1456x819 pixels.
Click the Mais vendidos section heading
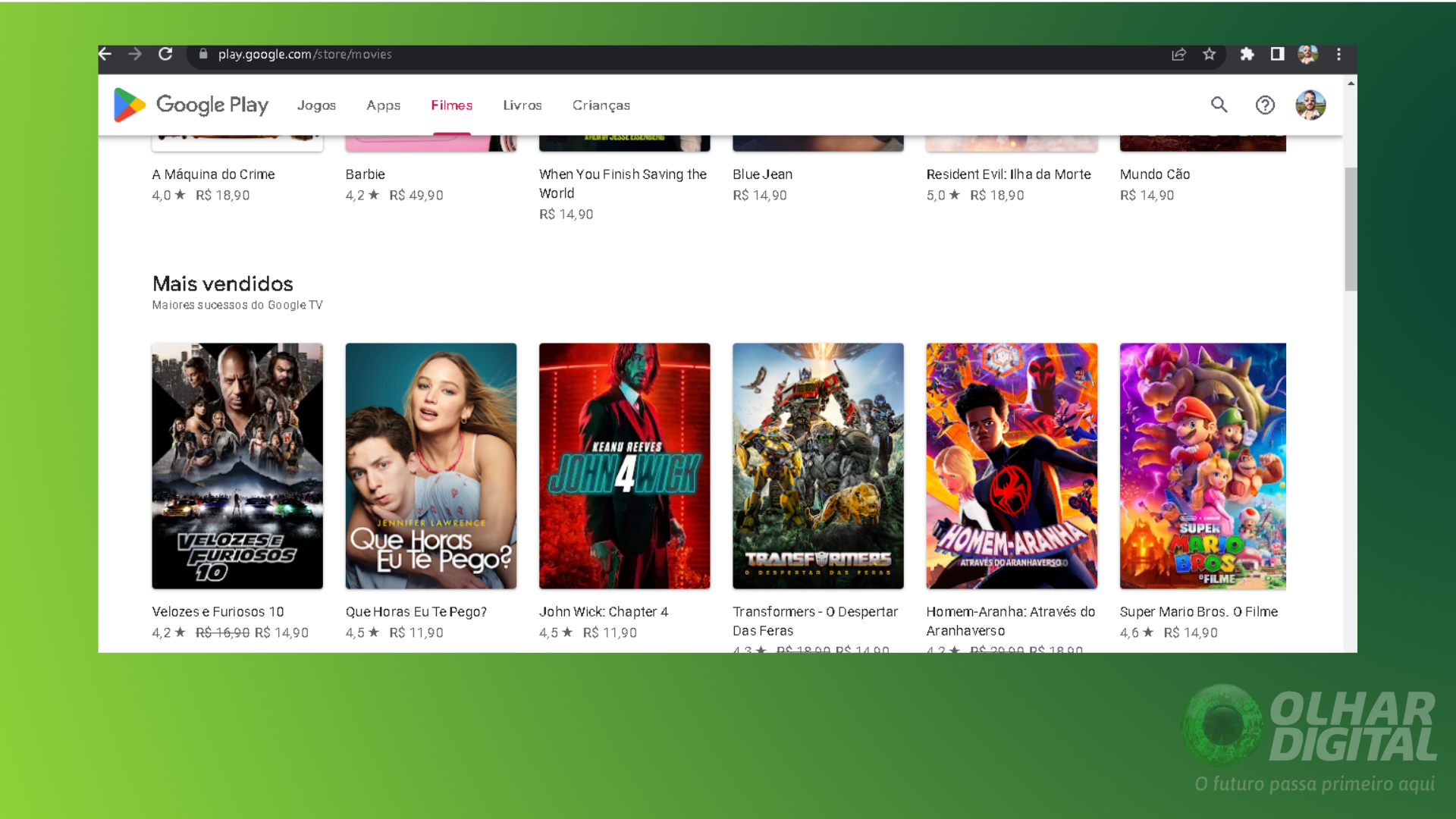click(223, 284)
